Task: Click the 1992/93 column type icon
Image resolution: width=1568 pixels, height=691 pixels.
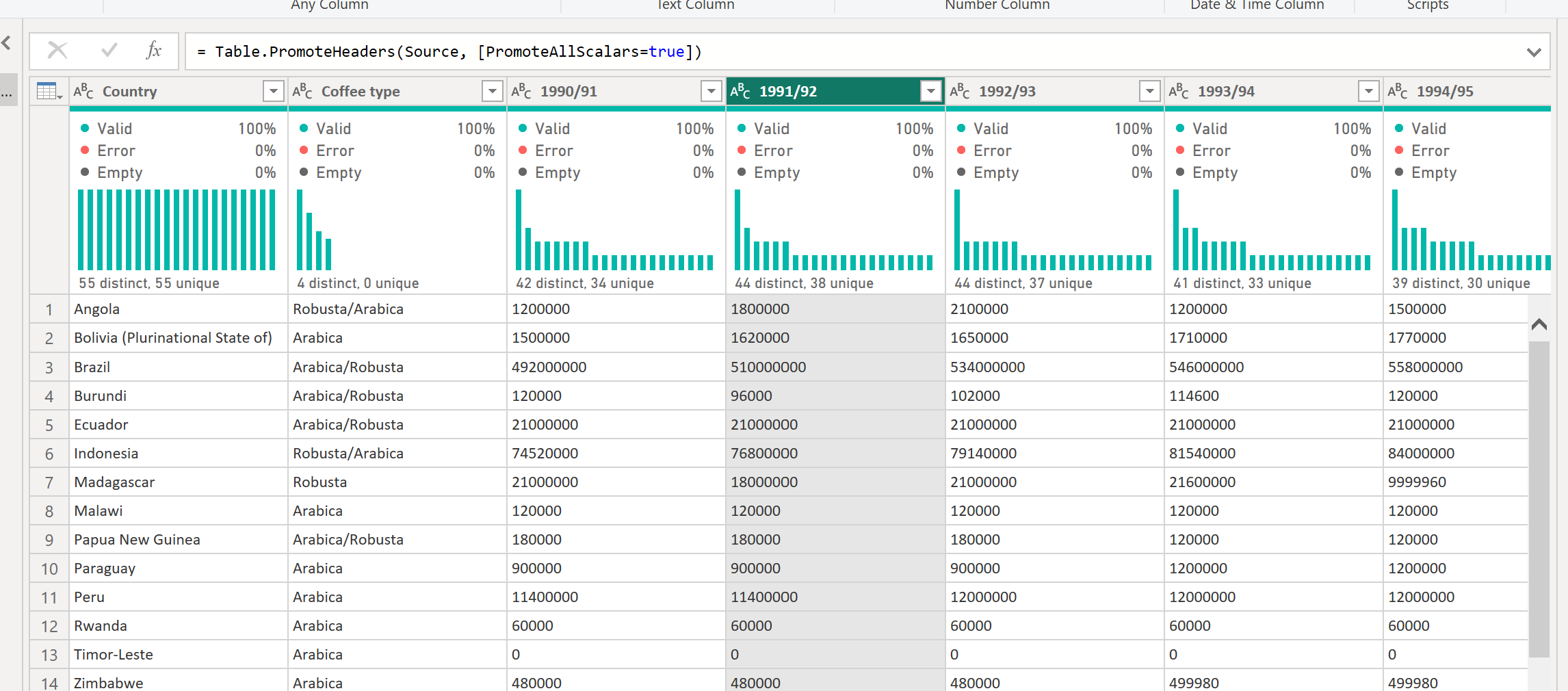Action: [960, 91]
